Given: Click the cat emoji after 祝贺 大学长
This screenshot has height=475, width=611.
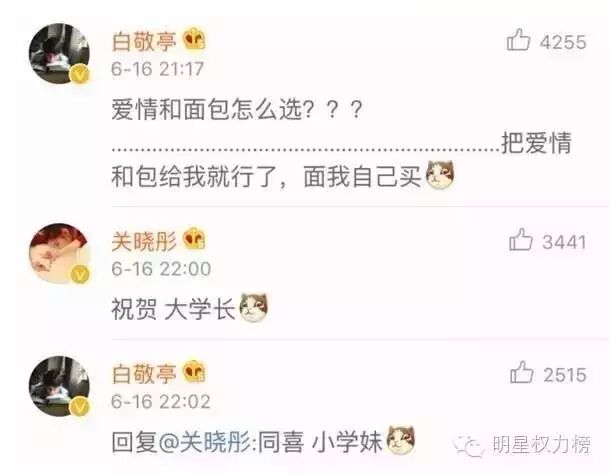Looking at the screenshot, I should pos(253,307).
